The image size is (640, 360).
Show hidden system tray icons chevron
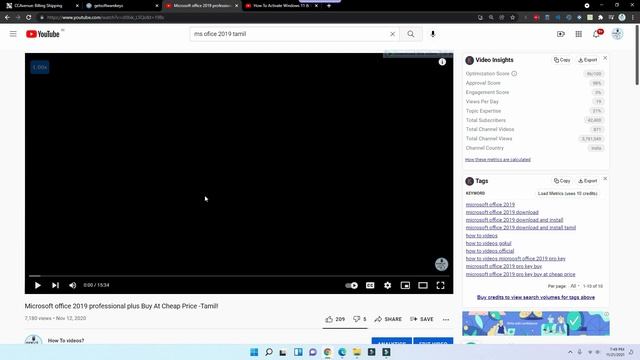[570, 352]
